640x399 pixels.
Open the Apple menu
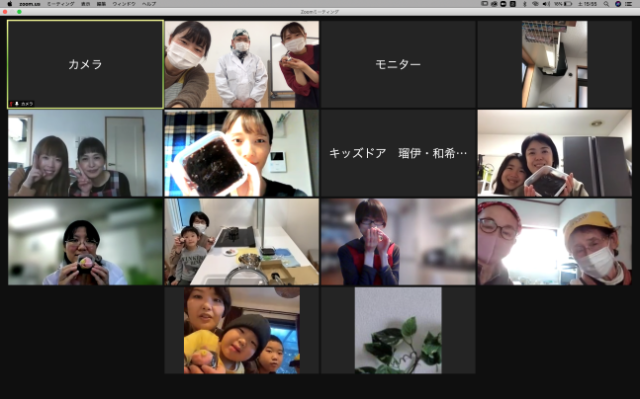[10, 4]
